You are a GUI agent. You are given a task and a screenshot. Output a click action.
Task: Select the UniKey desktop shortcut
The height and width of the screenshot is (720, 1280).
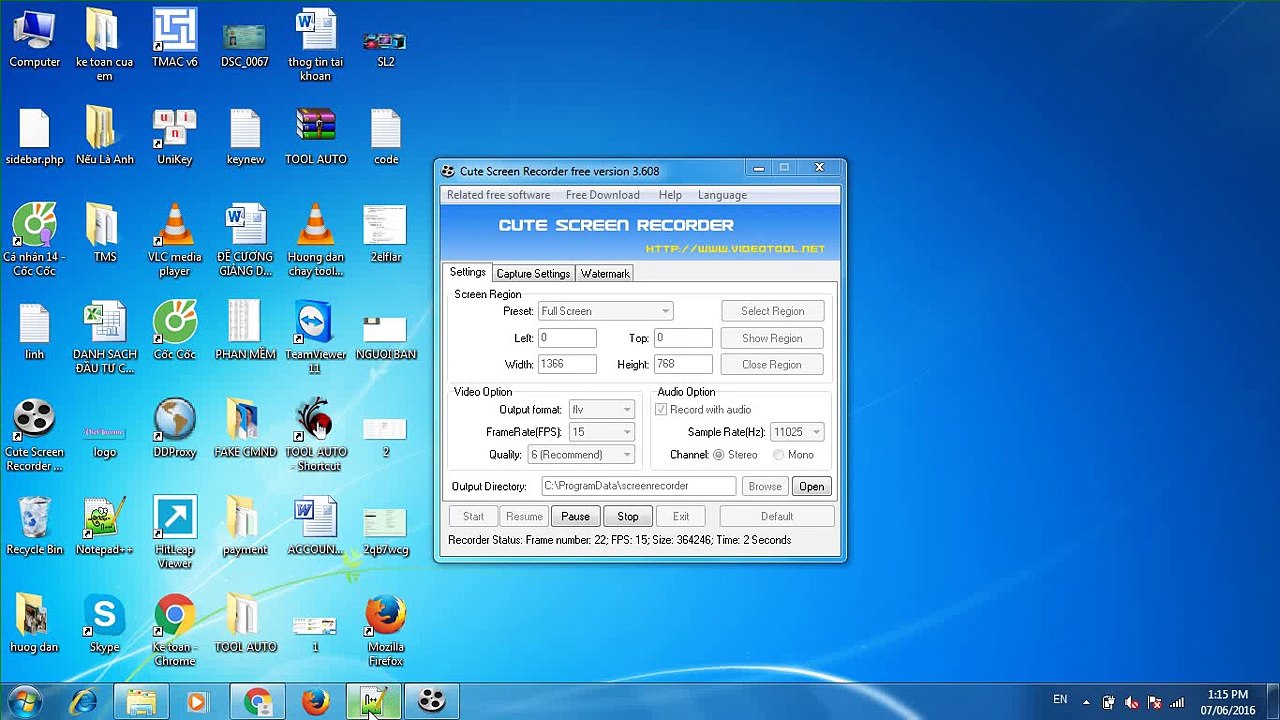click(x=174, y=137)
